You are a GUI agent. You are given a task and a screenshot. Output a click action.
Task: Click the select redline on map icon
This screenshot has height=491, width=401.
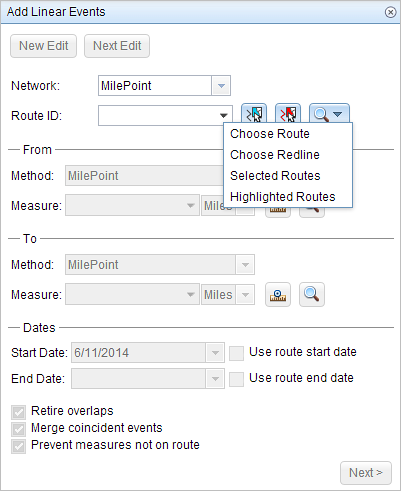(x=288, y=114)
